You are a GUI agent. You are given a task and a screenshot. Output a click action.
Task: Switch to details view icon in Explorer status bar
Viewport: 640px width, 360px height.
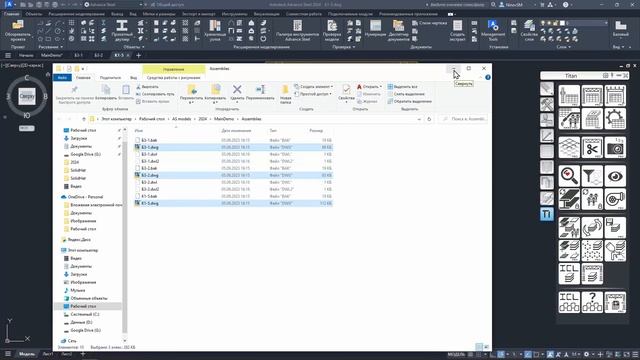click(479, 347)
